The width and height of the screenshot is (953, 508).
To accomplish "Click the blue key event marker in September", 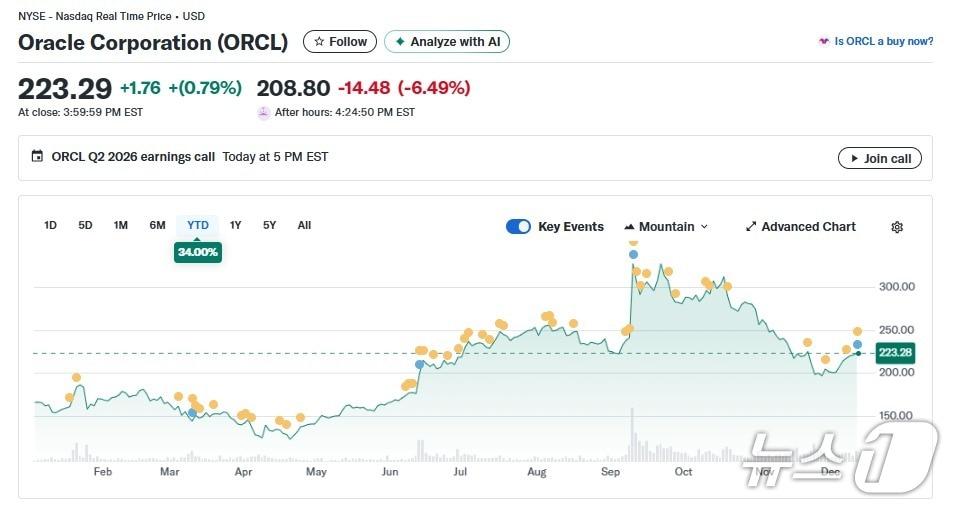I will pos(633,255).
